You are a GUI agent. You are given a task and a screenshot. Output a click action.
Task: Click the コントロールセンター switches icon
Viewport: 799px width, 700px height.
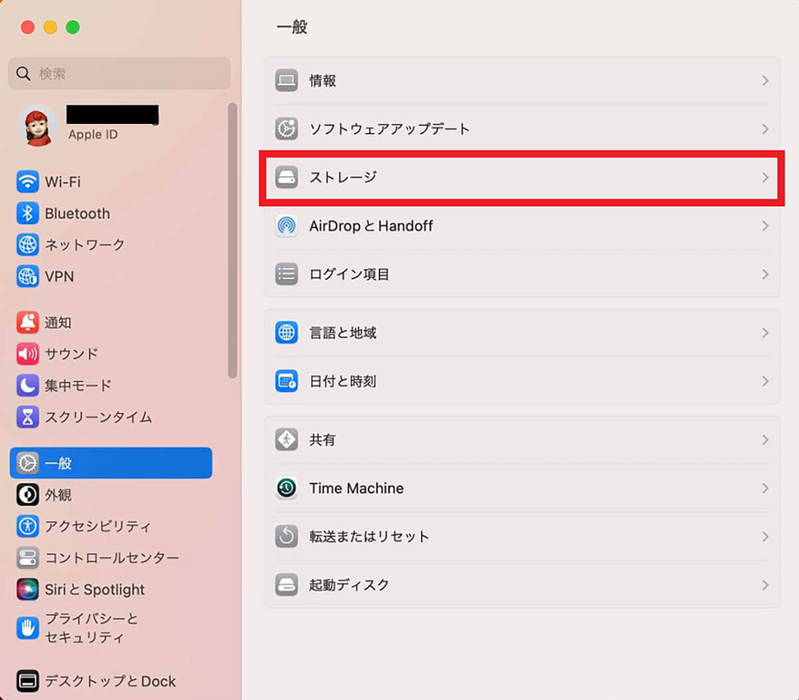(x=28, y=557)
